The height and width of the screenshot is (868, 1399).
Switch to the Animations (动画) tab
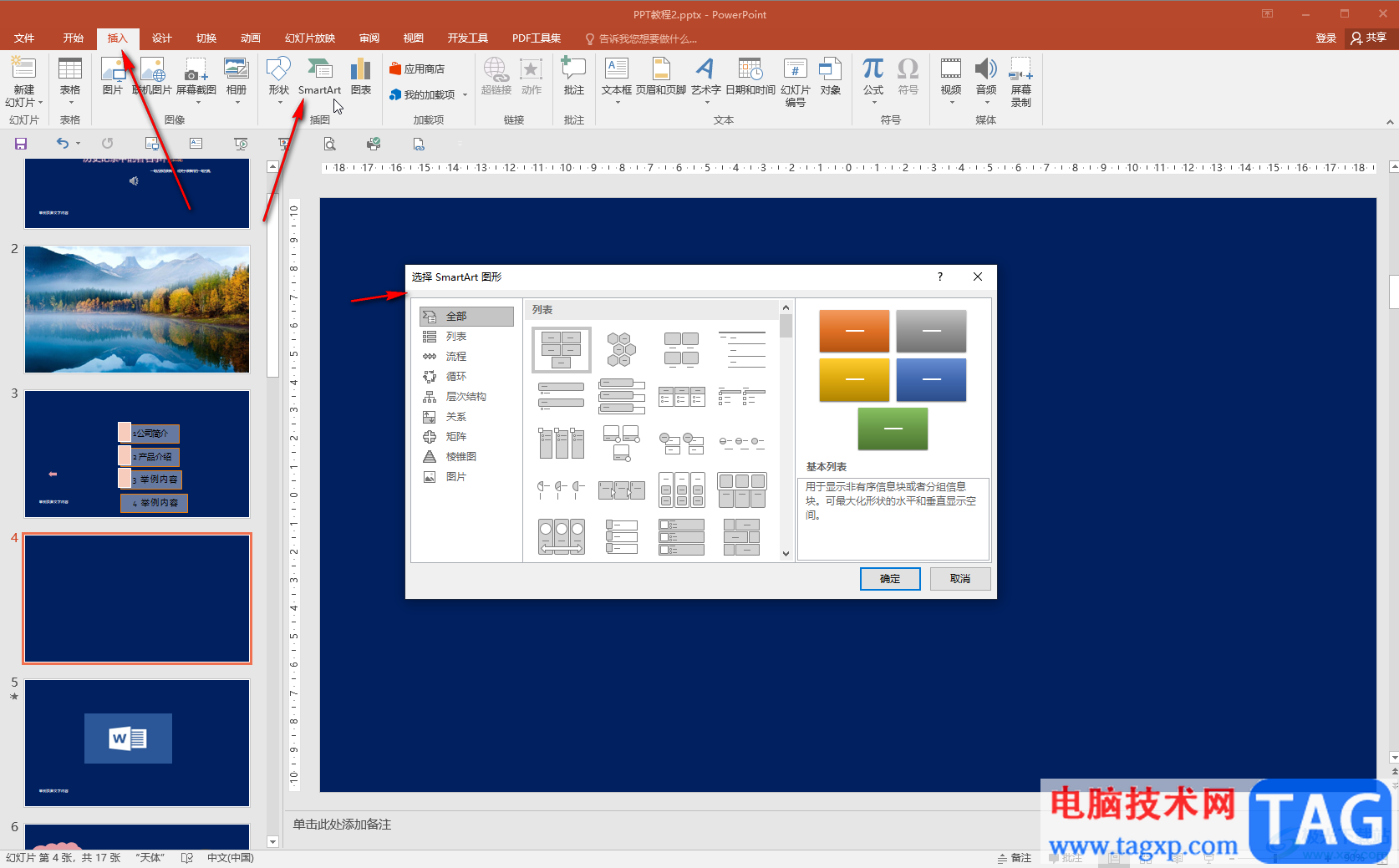(x=251, y=38)
